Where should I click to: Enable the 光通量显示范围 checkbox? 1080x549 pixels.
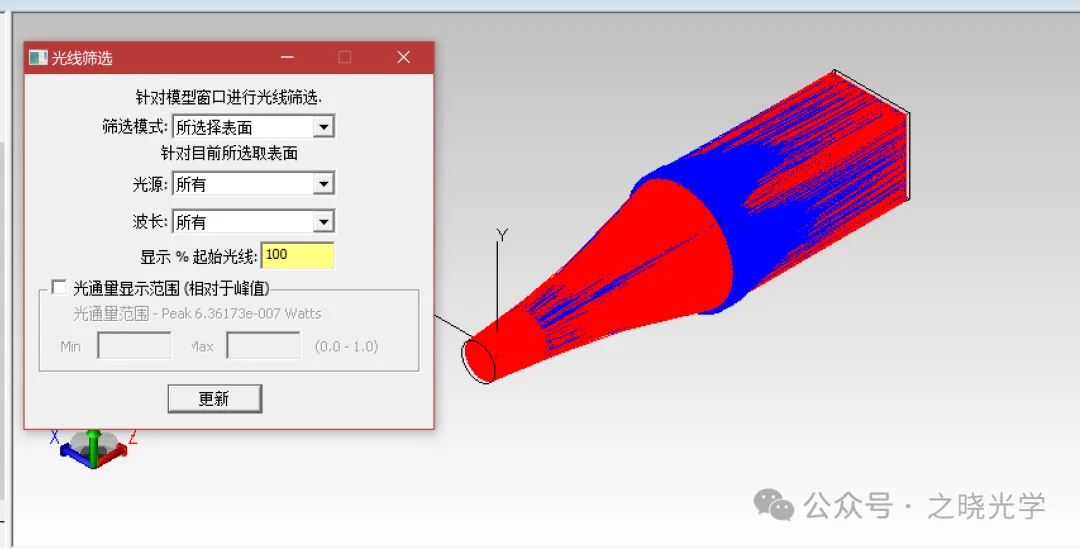pos(59,288)
